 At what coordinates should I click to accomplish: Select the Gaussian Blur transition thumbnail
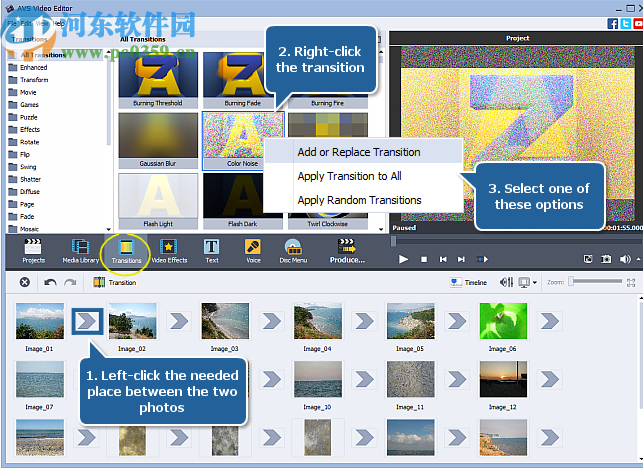pyautogui.click(x=158, y=140)
